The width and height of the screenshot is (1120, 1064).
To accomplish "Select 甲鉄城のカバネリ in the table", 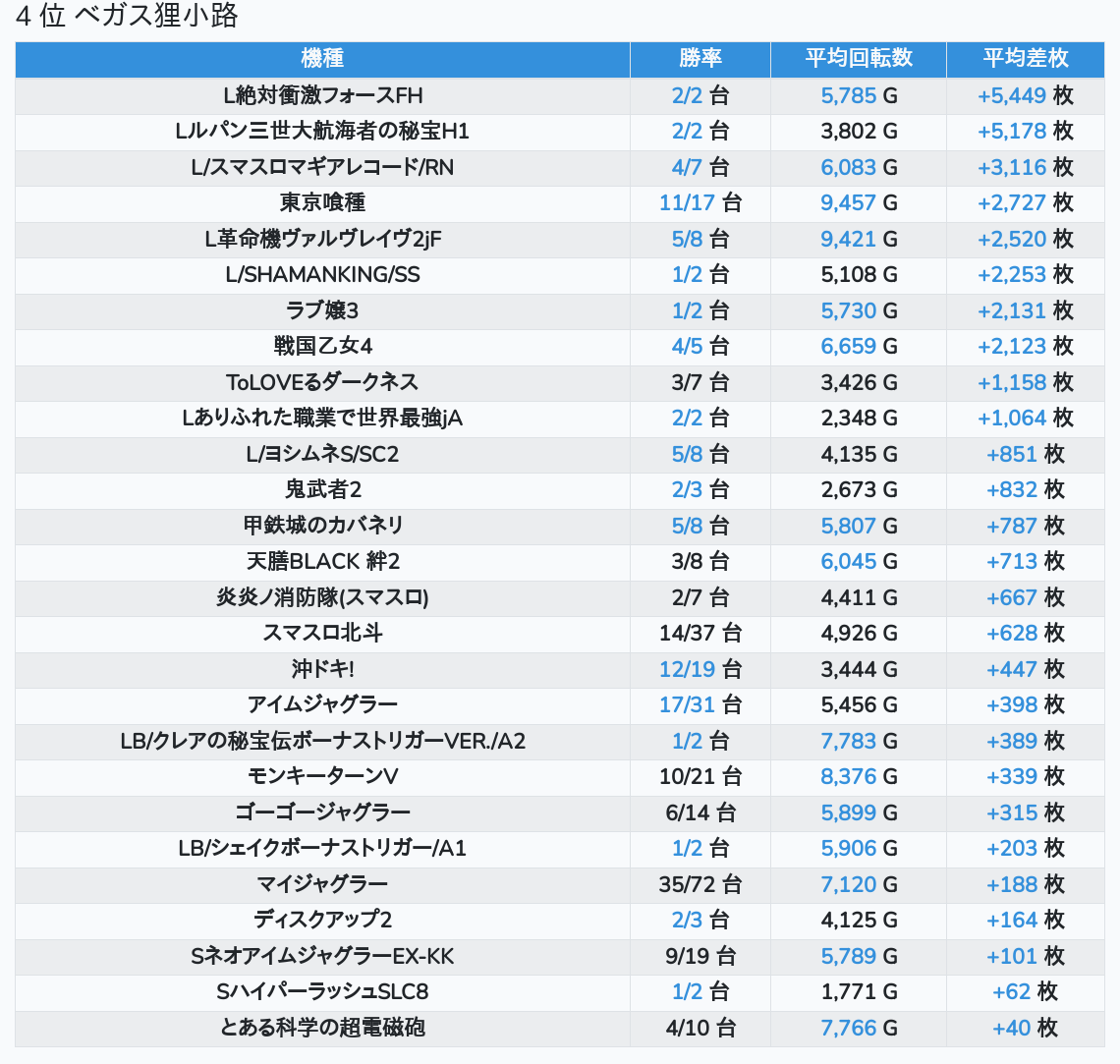I will point(322,526).
